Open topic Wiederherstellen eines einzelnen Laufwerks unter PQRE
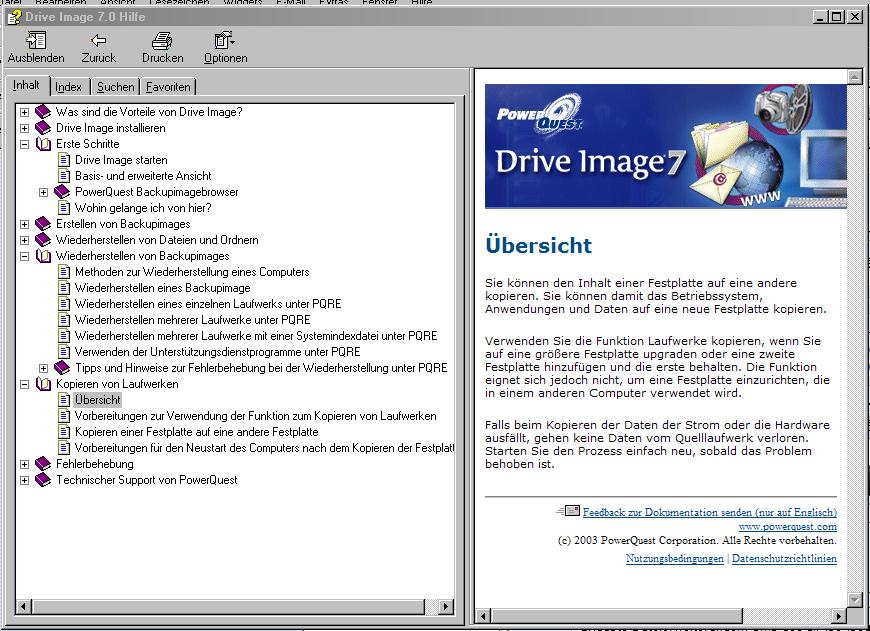Image resolution: width=870 pixels, height=631 pixels. [x=208, y=304]
